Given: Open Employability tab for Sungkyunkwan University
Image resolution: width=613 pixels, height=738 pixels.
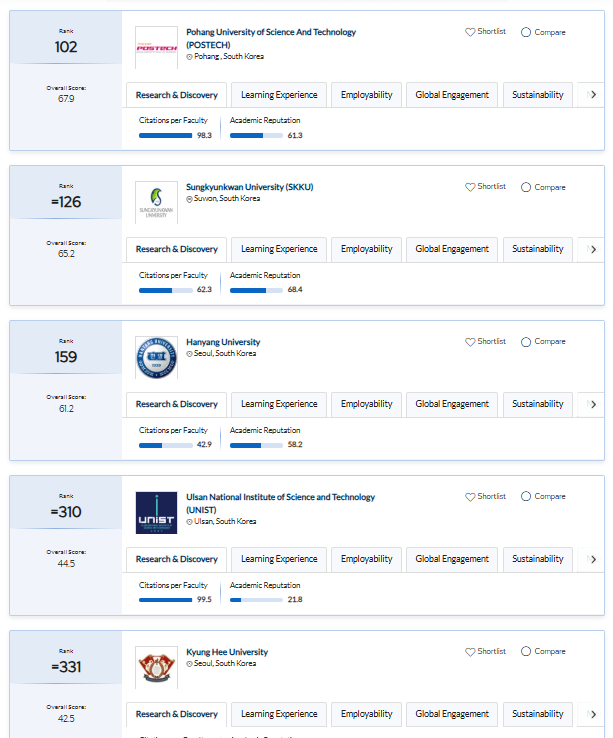Looking at the screenshot, I should [x=366, y=250].
